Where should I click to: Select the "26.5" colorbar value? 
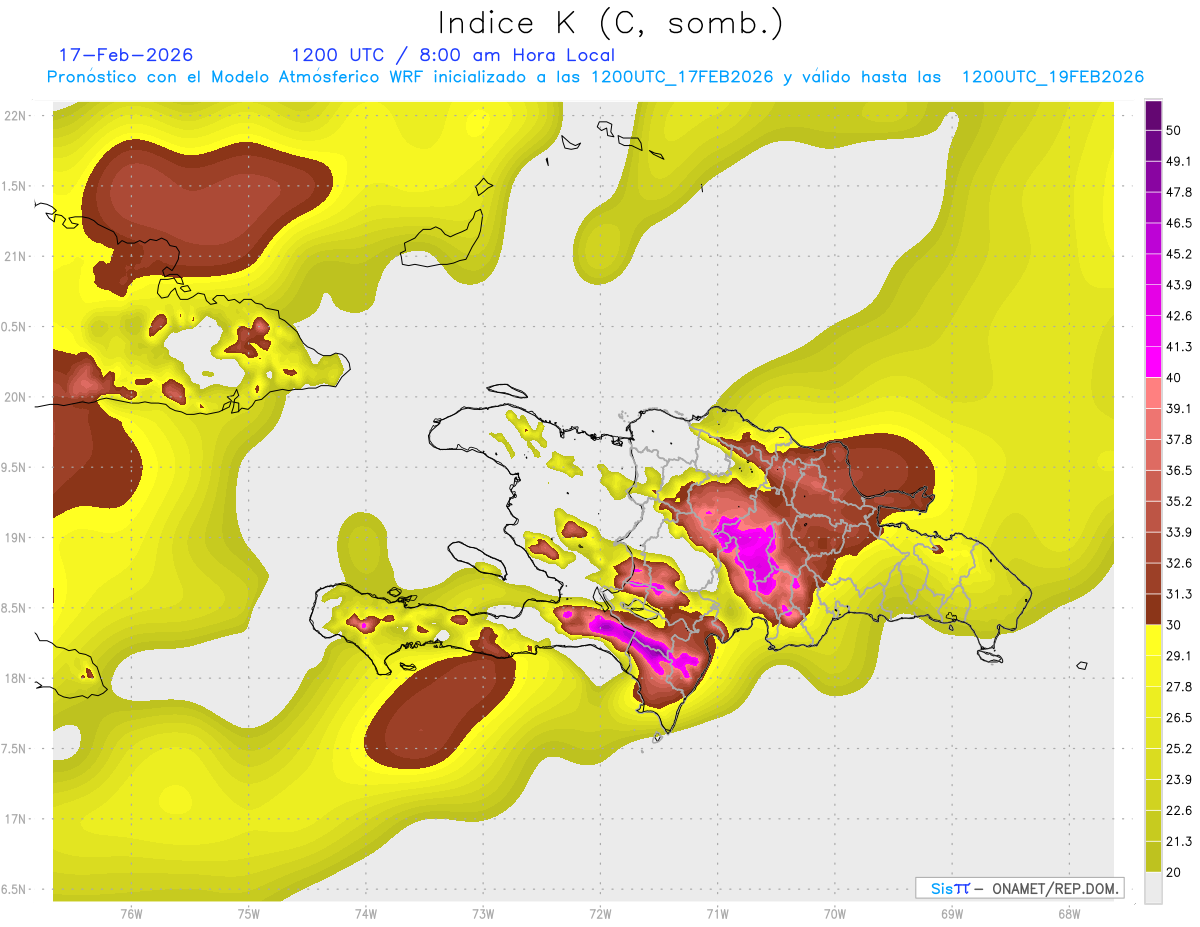tap(1179, 718)
